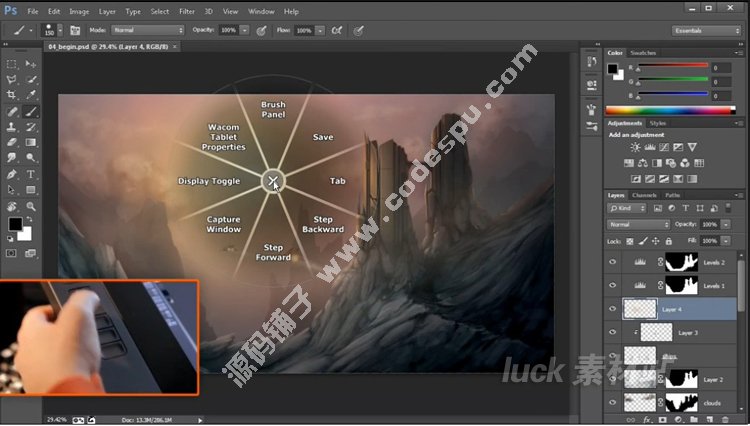The width and height of the screenshot is (750, 426).
Task: Open the Flow dropdown arrow
Action: (x=320, y=31)
